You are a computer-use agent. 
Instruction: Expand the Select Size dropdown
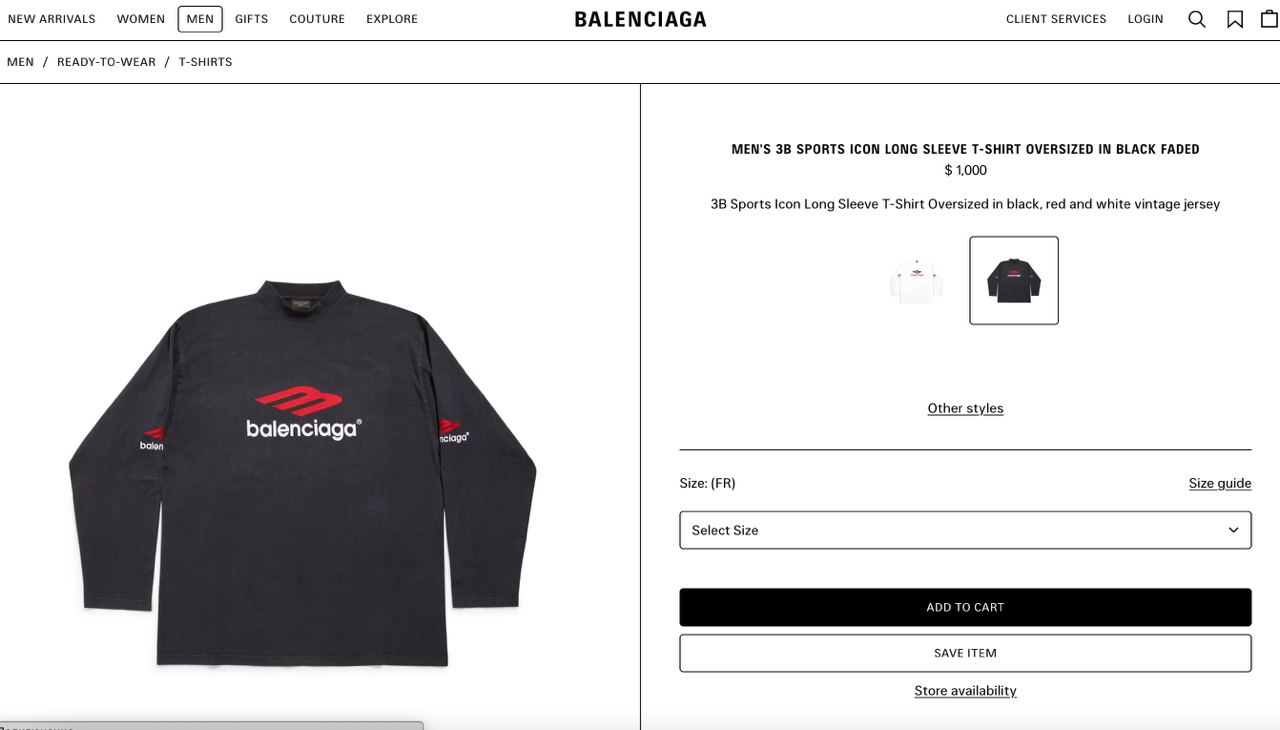point(965,530)
